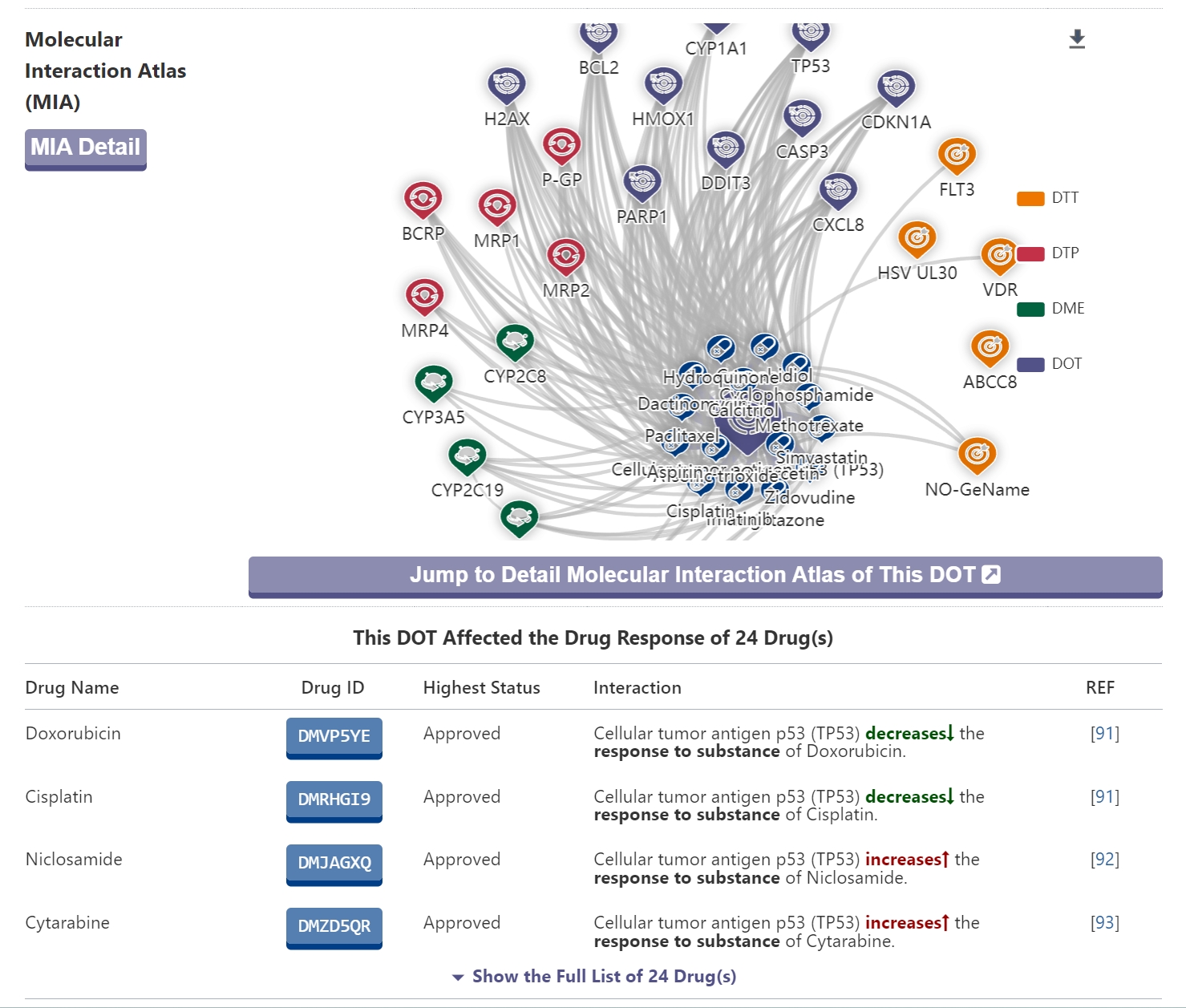Toggle the orange DTT legend swatch
Image resolution: width=1186 pixels, height=1008 pixels.
click(x=1030, y=198)
